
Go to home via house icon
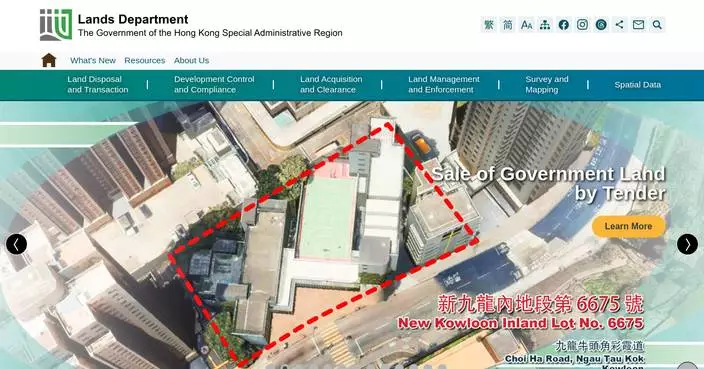(x=48, y=60)
